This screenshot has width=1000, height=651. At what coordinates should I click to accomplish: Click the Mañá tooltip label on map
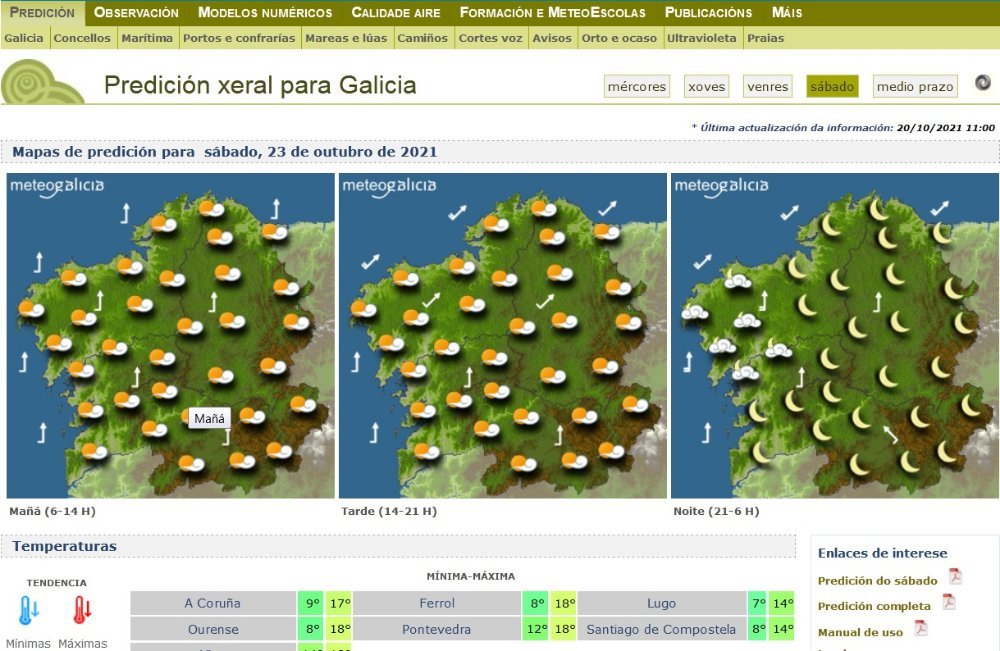click(x=209, y=418)
